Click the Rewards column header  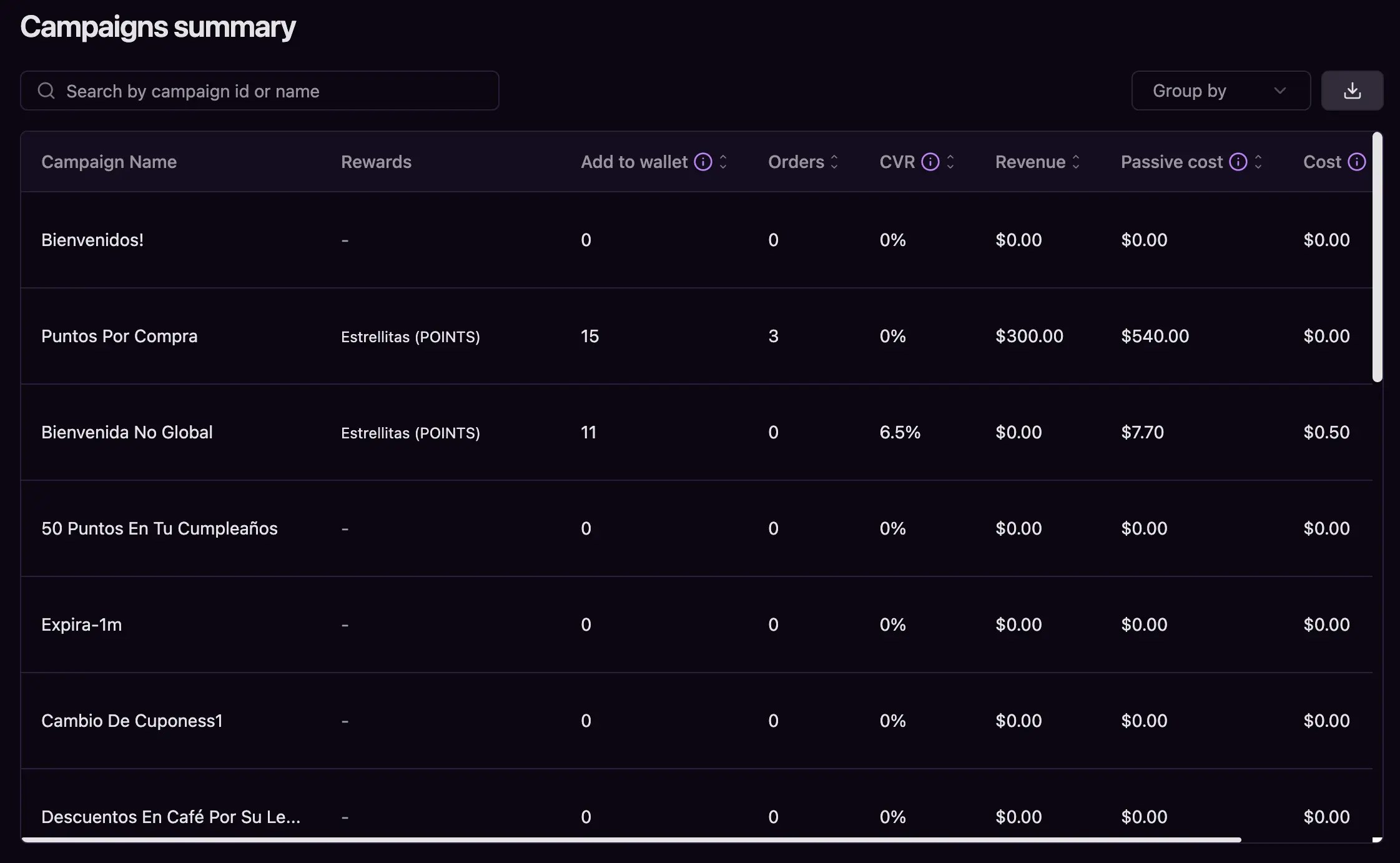click(x=376, y=162)
